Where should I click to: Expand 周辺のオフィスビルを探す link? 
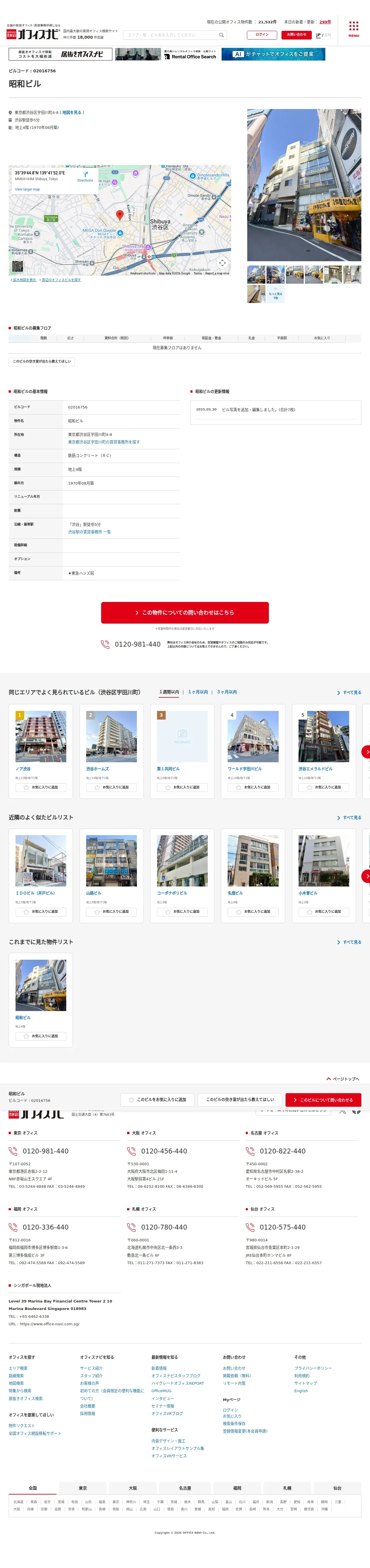pos(60,280)
